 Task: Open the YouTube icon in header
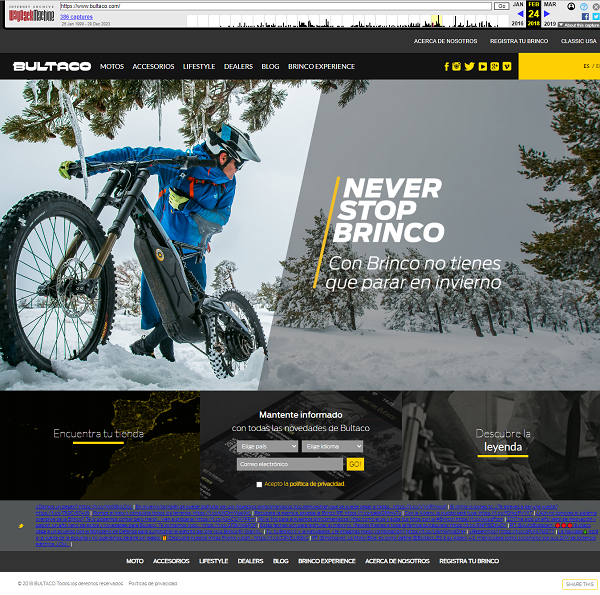pos(482,67)
